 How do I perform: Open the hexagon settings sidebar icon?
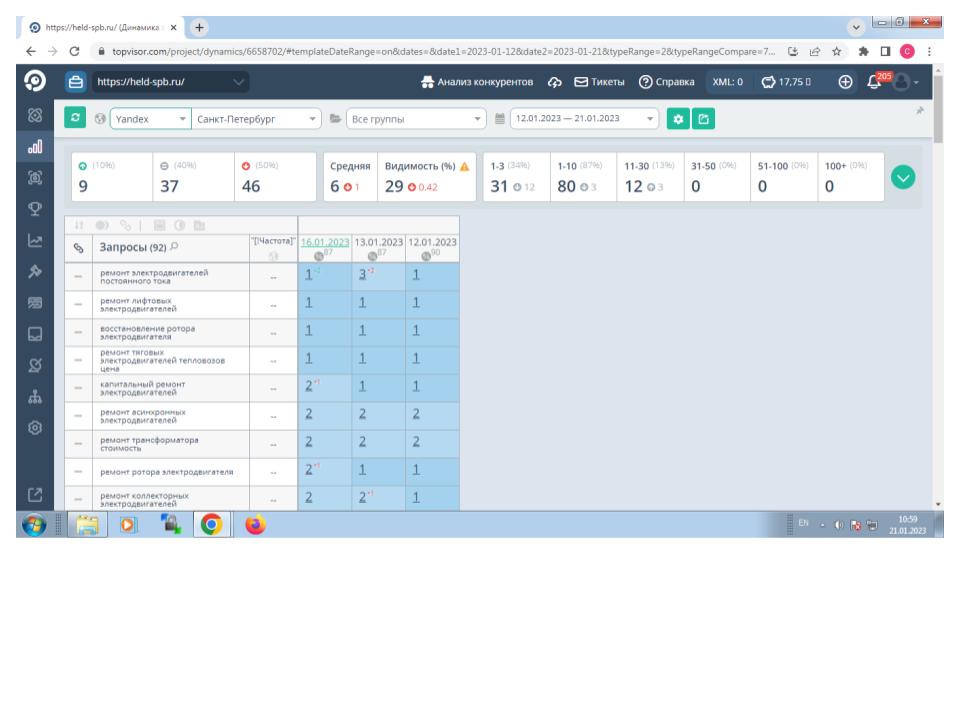click(35, 427)
